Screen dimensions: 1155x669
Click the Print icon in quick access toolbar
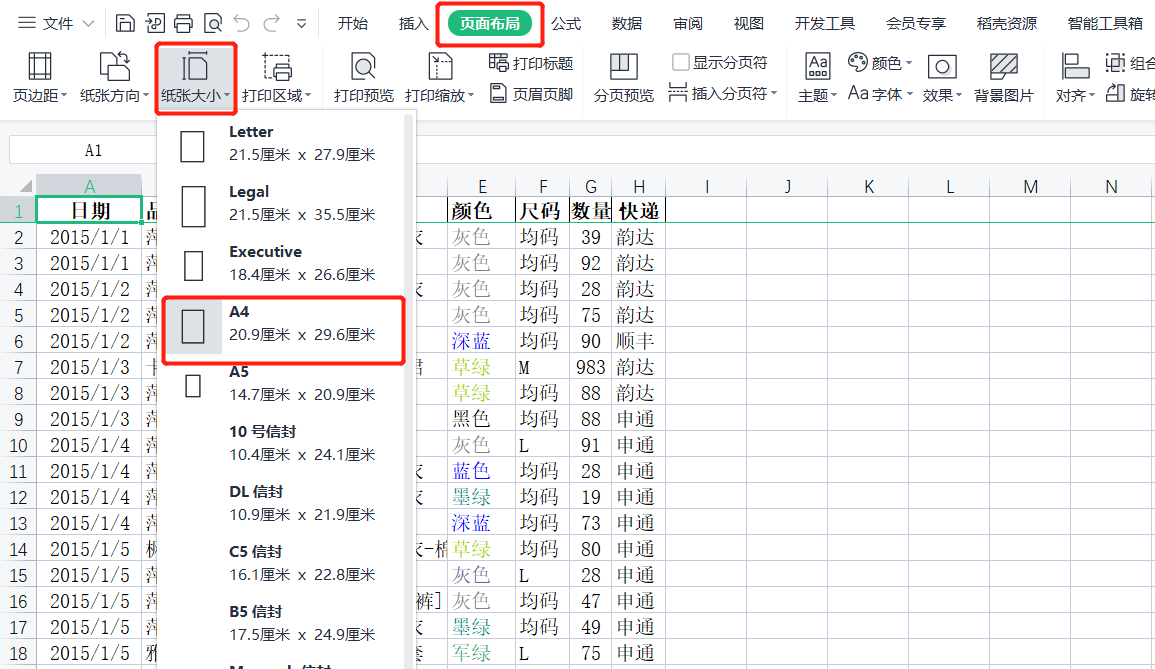(183, 23)
